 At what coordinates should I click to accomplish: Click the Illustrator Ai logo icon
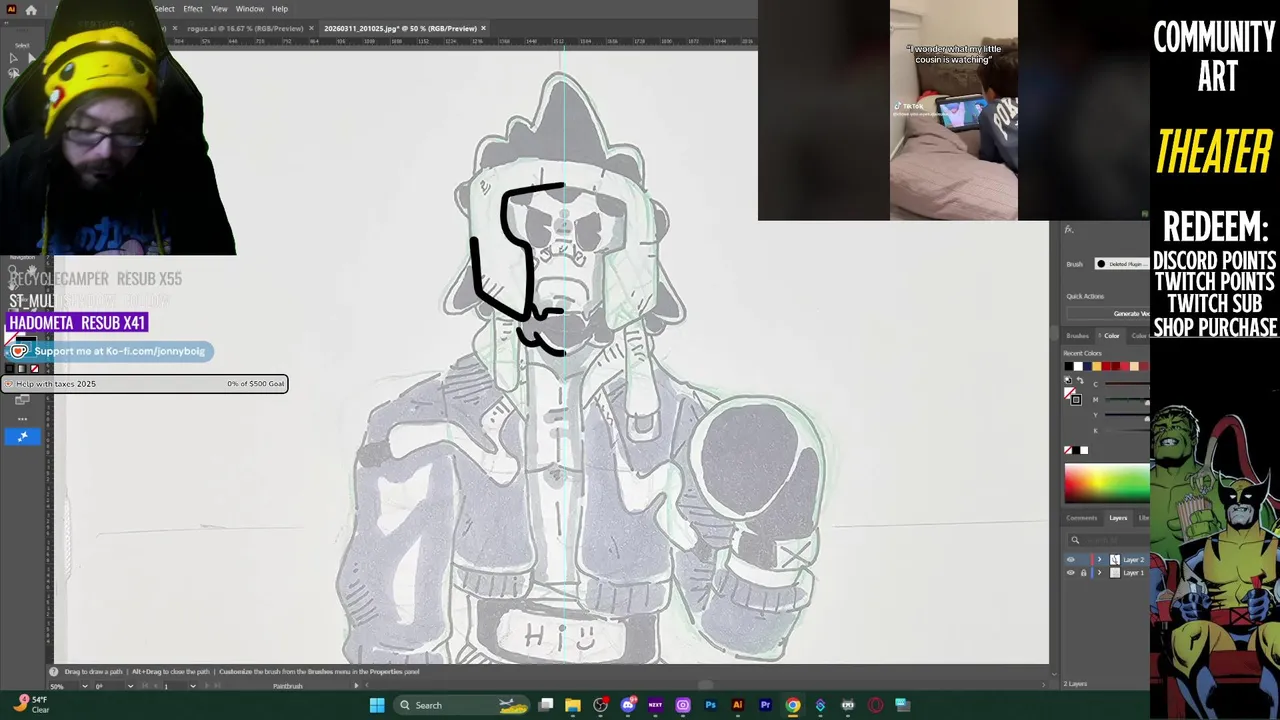(x=11, y=9)
